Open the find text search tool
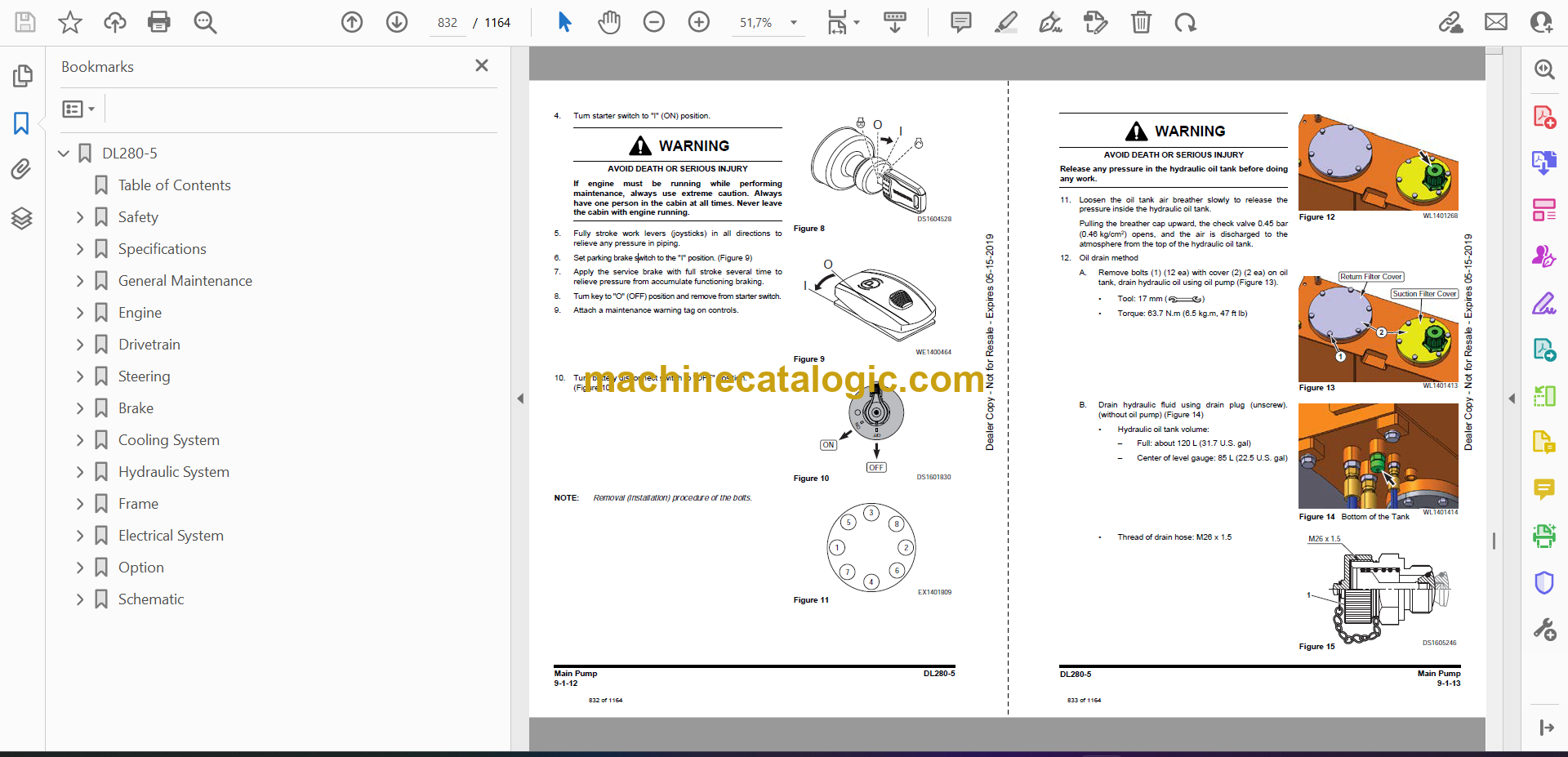The height and width of the screenshot is (757, 1568). coord(205,22)
